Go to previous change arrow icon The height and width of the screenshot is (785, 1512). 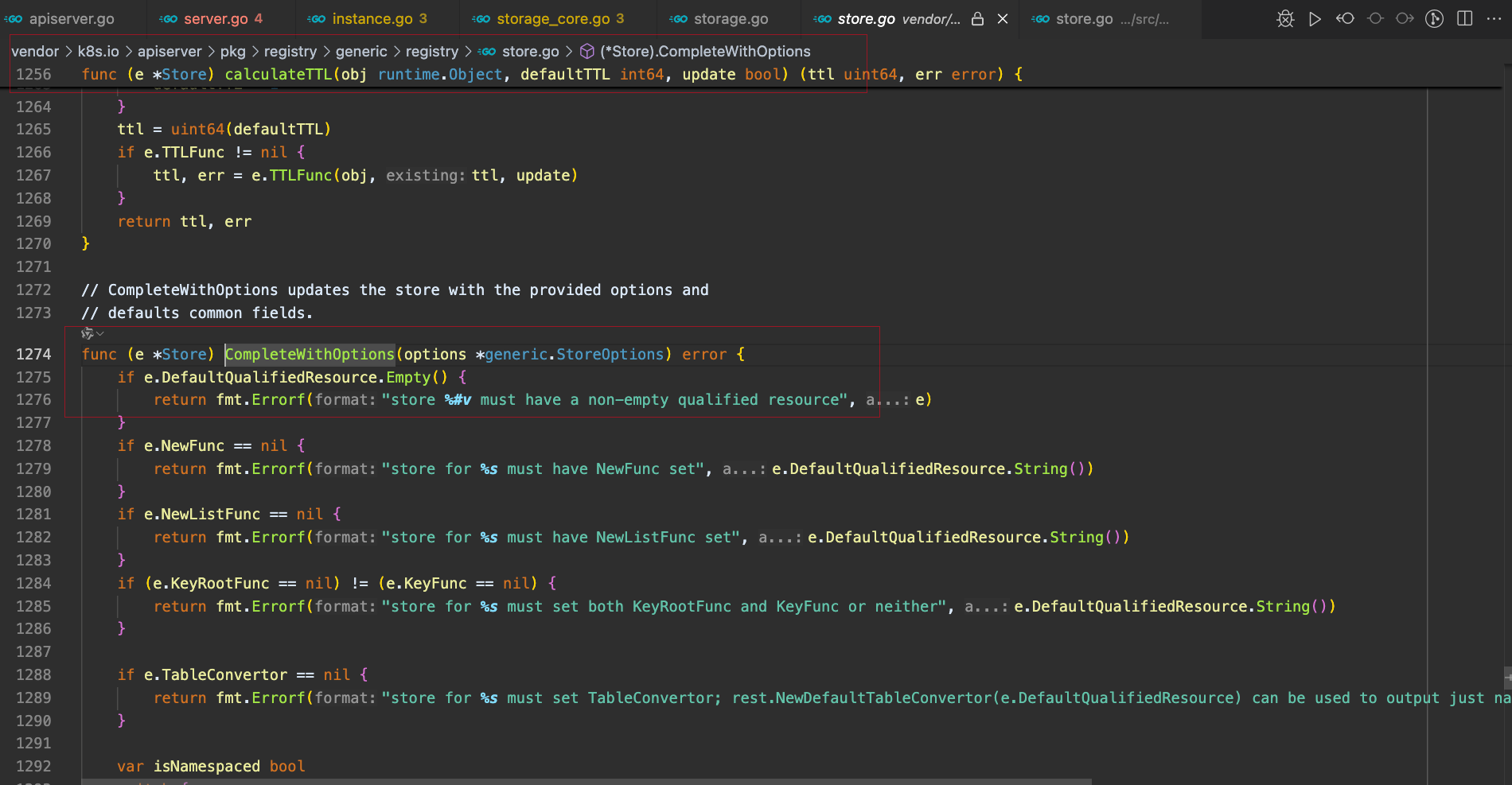click(1345, 18)
